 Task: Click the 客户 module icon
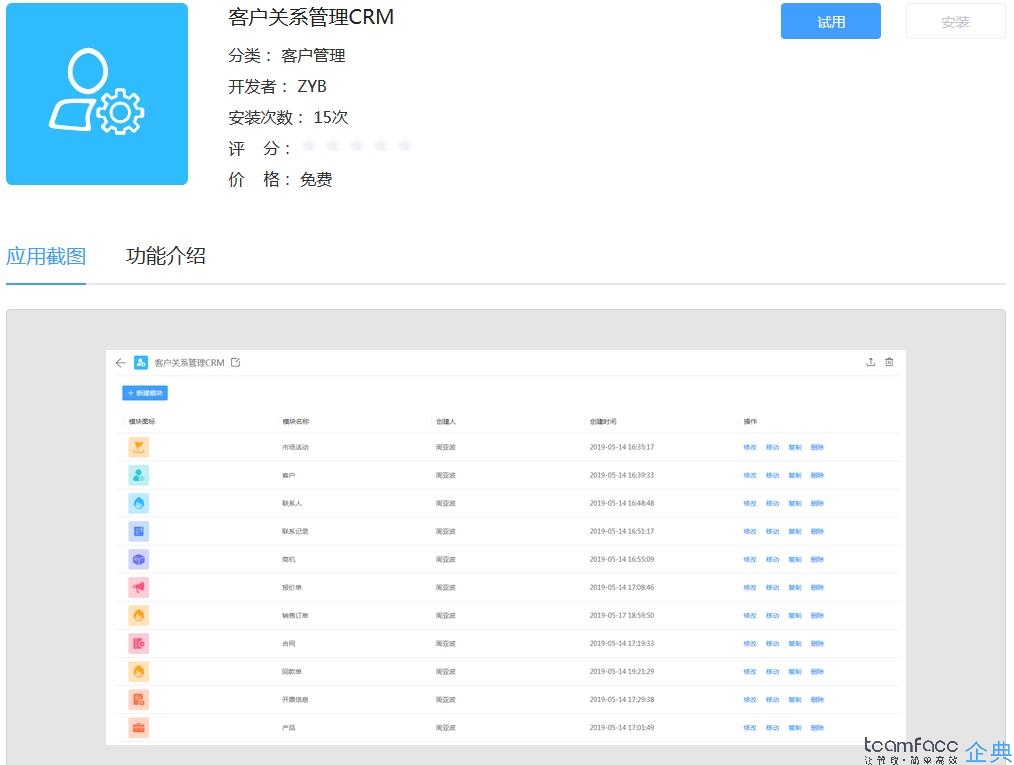point(138,475)
